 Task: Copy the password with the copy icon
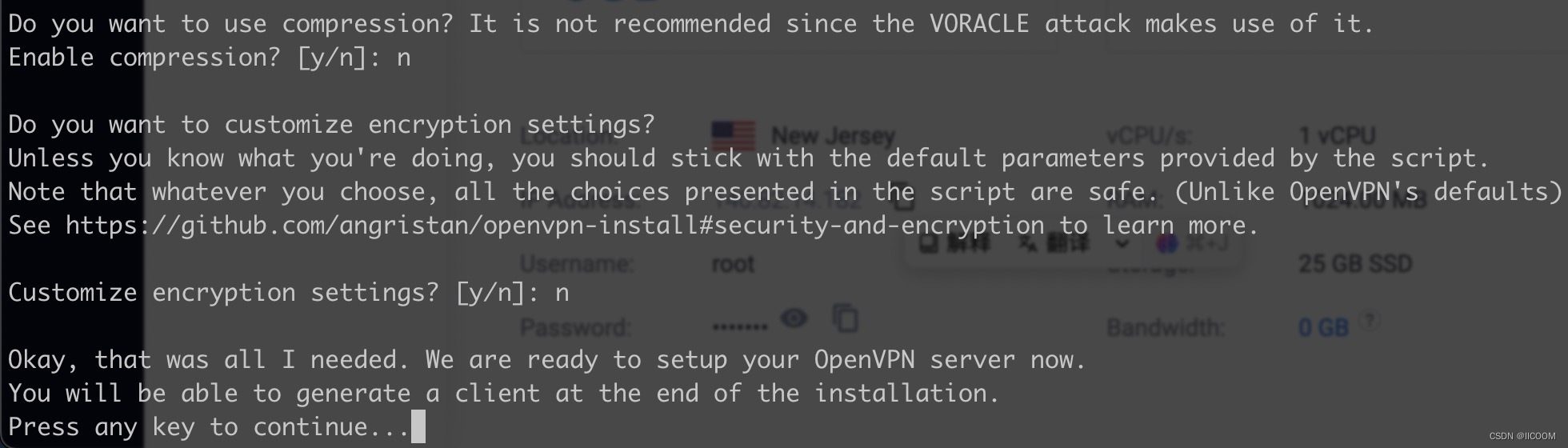845,318
